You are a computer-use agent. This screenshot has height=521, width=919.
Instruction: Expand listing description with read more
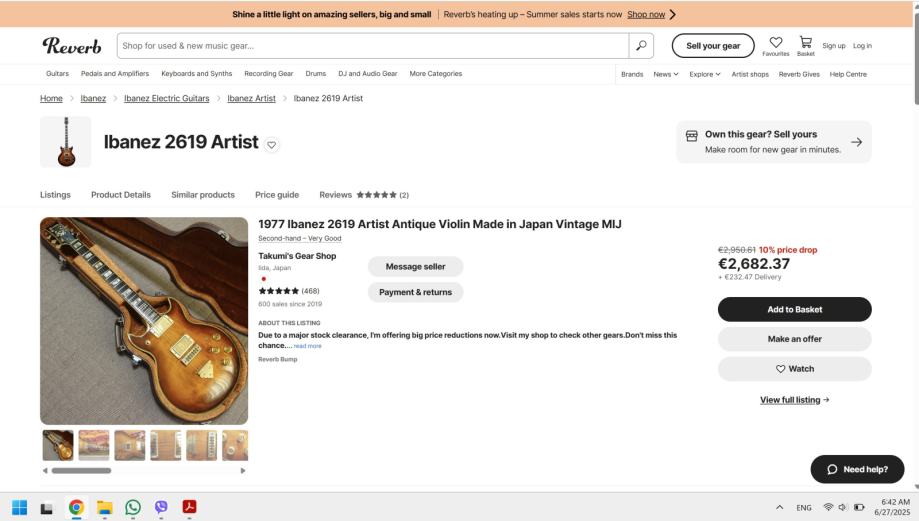point(307,346)
